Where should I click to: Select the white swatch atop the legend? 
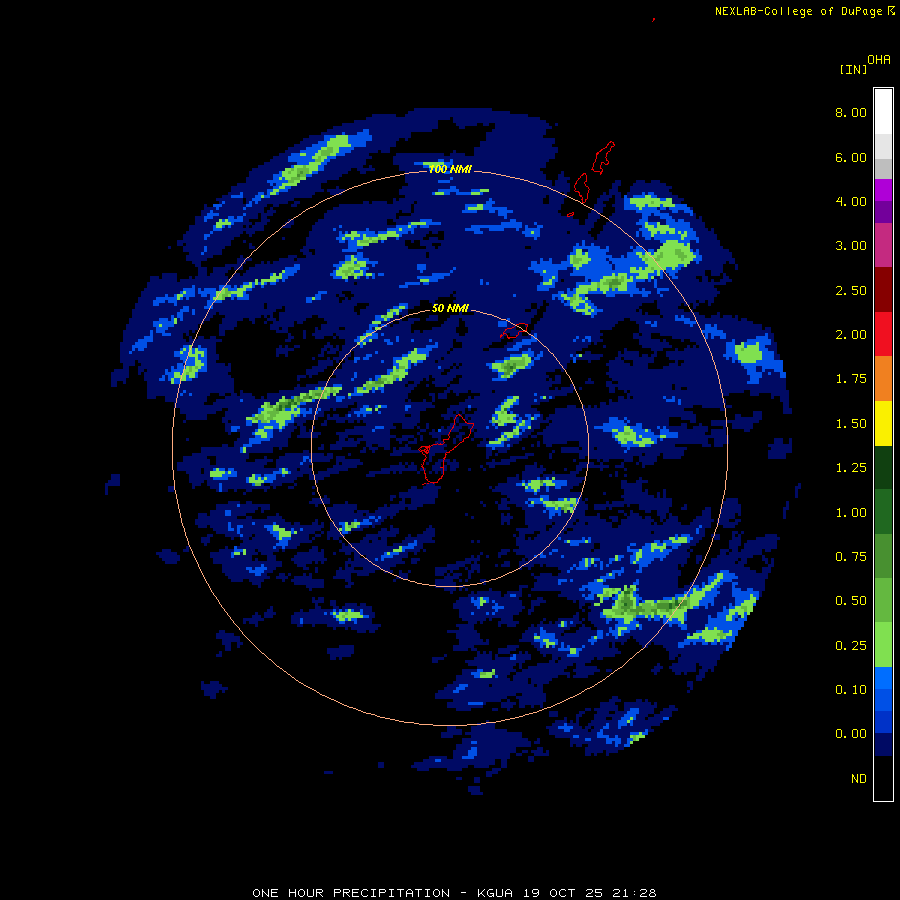(883, 112)
